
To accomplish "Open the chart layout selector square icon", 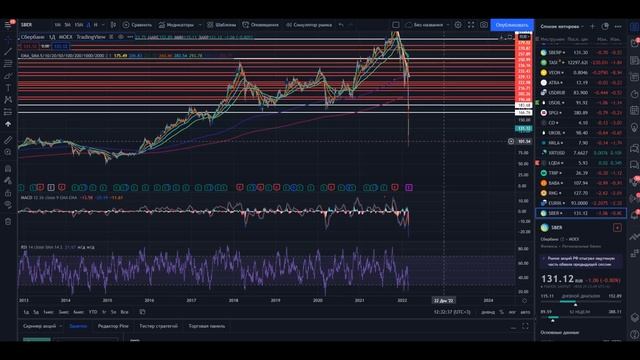I will [x=396, y=25].
